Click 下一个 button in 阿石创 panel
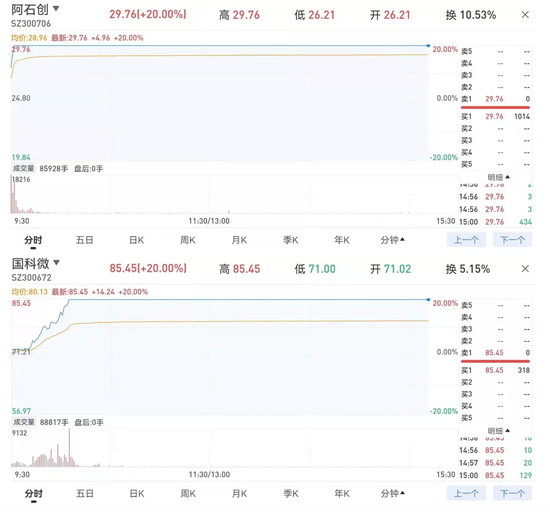550x512 pixels. (512, 240)
